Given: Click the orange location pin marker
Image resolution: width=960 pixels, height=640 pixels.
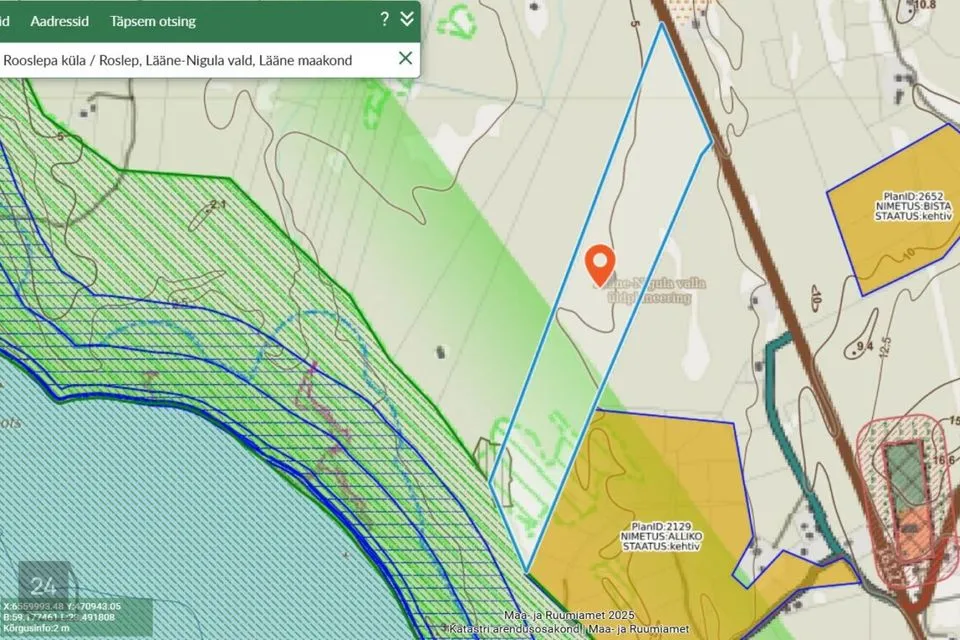Looking at the screenshot, I should pos(600,265).
